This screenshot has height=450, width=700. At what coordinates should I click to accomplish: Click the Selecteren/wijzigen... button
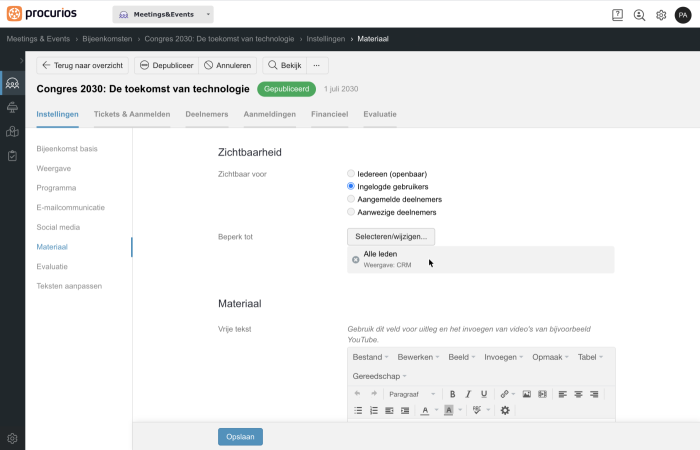pyautogui.click(x=391, y=237)
